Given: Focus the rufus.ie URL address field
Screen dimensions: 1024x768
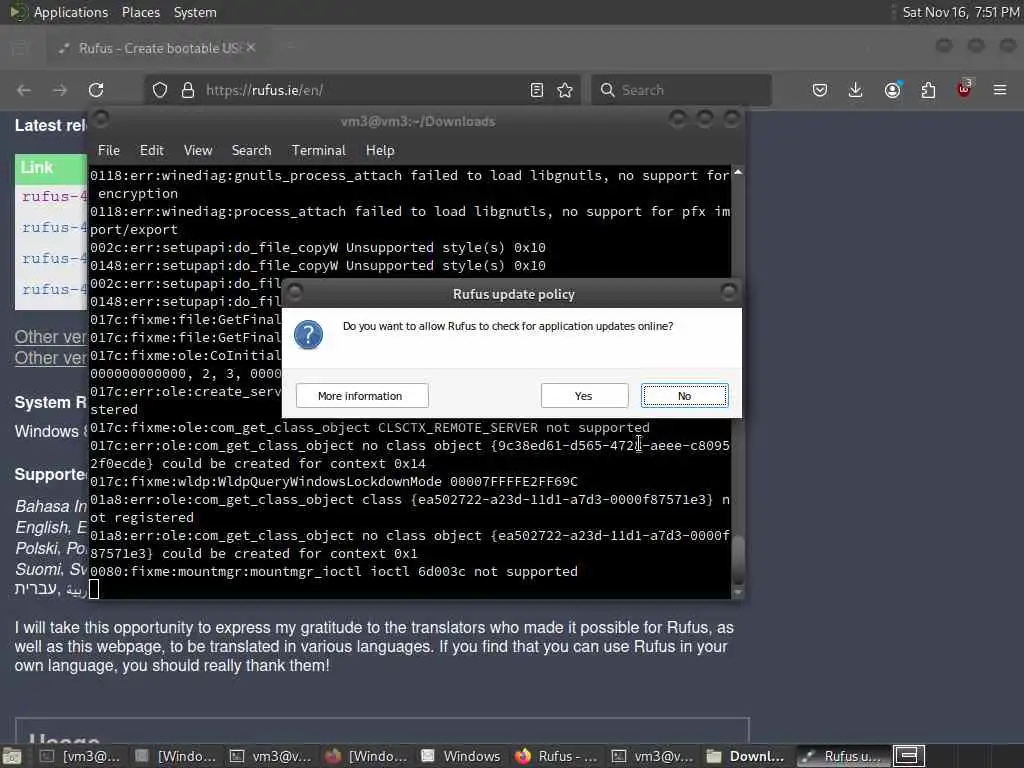Looking at the screenshot, I should click(362, 90).
